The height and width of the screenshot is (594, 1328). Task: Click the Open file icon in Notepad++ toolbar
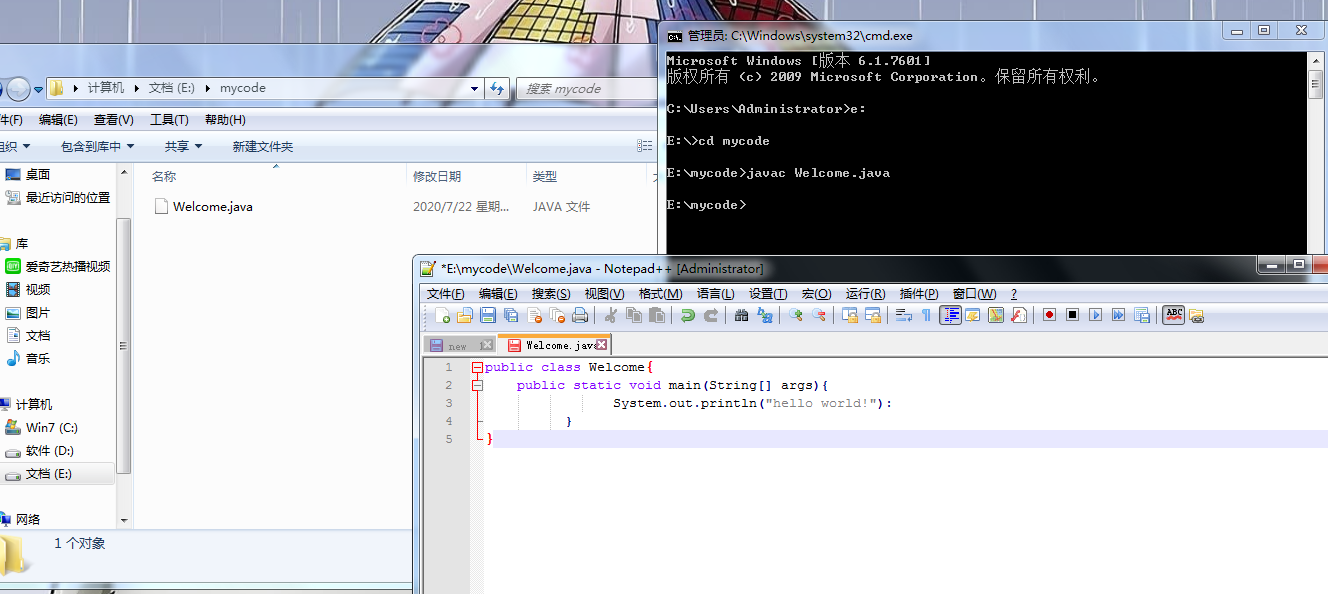(465, 315)
